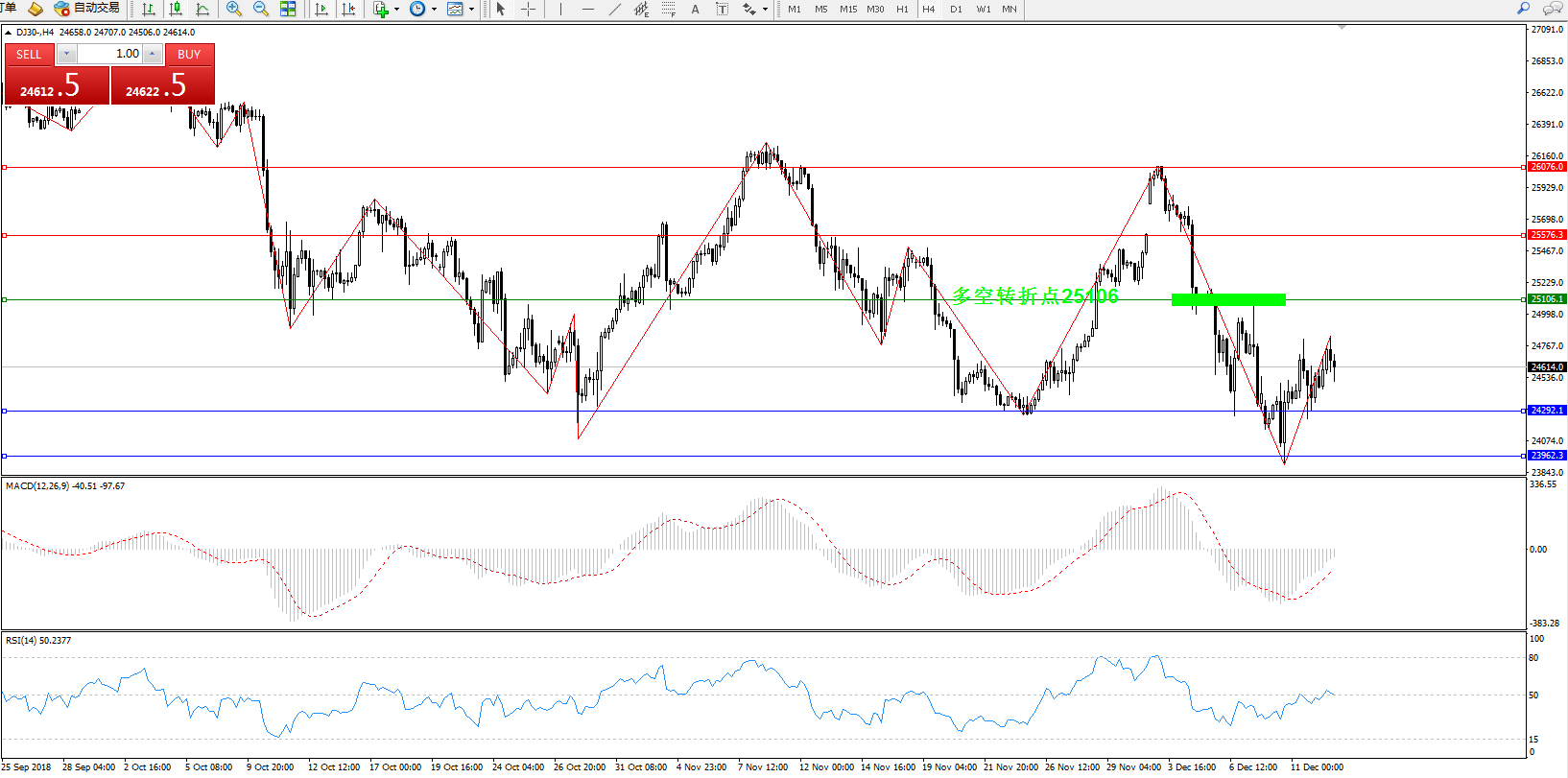Expand the periodicity clock dropdown arrow

click(434, 9)
